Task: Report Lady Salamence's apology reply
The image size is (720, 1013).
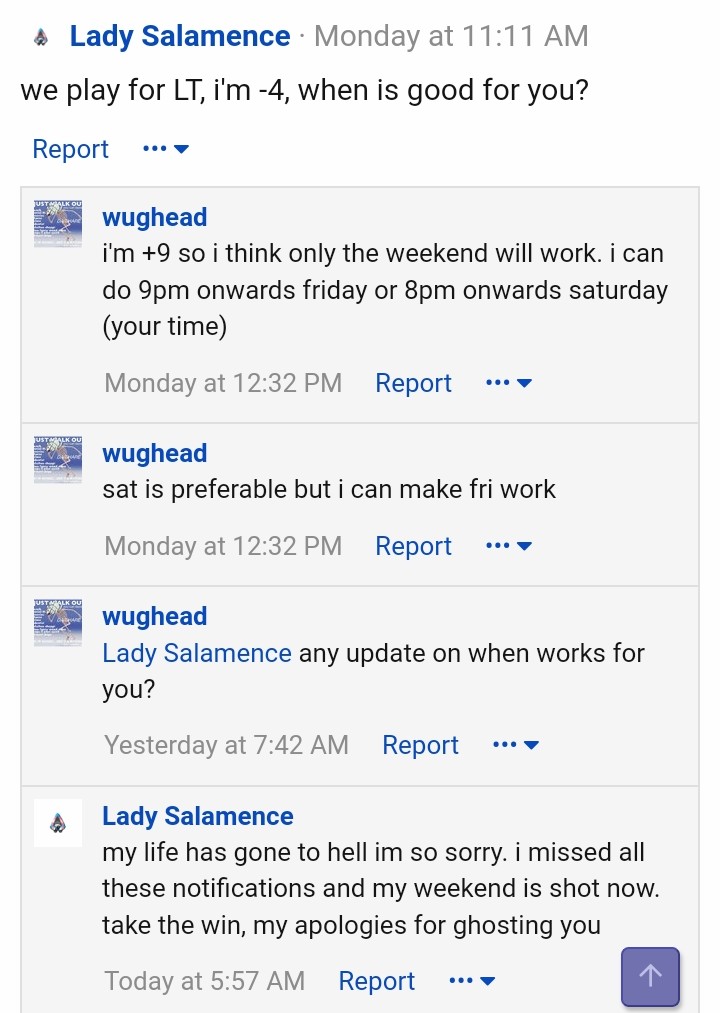Action: 376,981
